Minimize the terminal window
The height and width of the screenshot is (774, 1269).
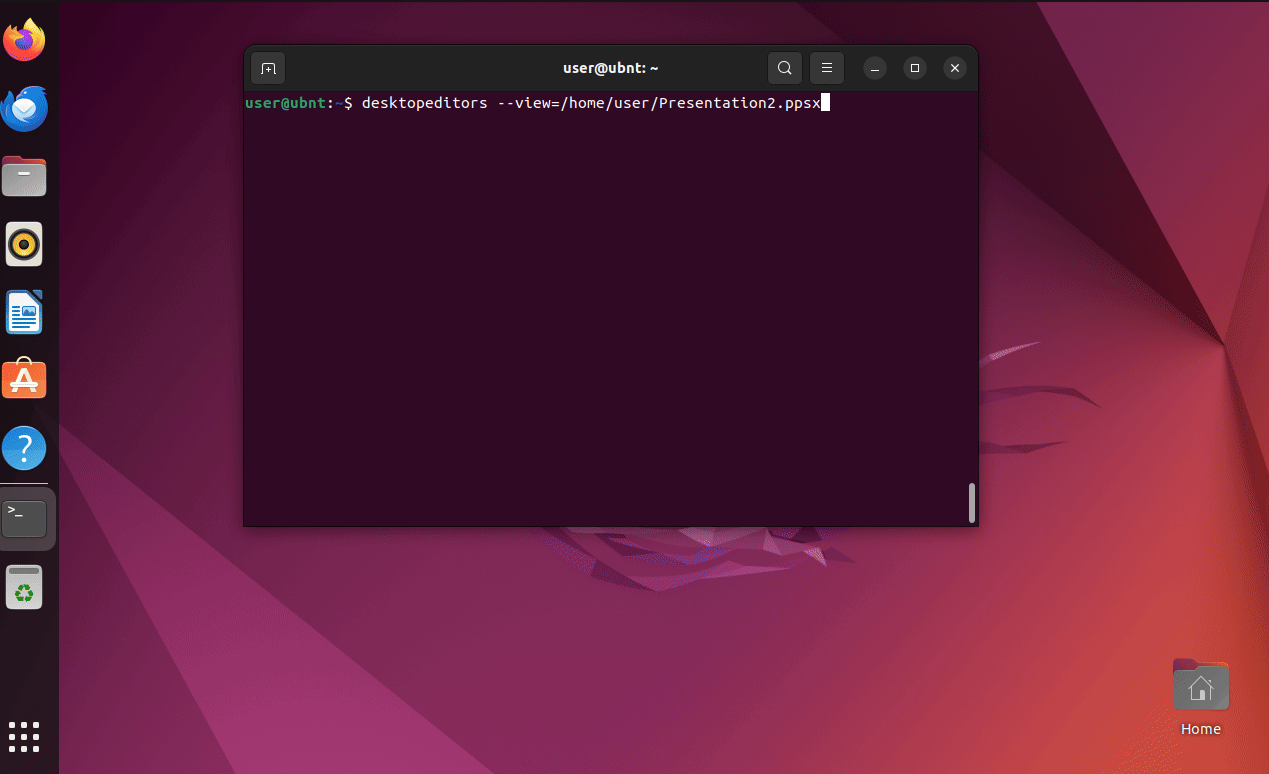click(x=875, y=68)
